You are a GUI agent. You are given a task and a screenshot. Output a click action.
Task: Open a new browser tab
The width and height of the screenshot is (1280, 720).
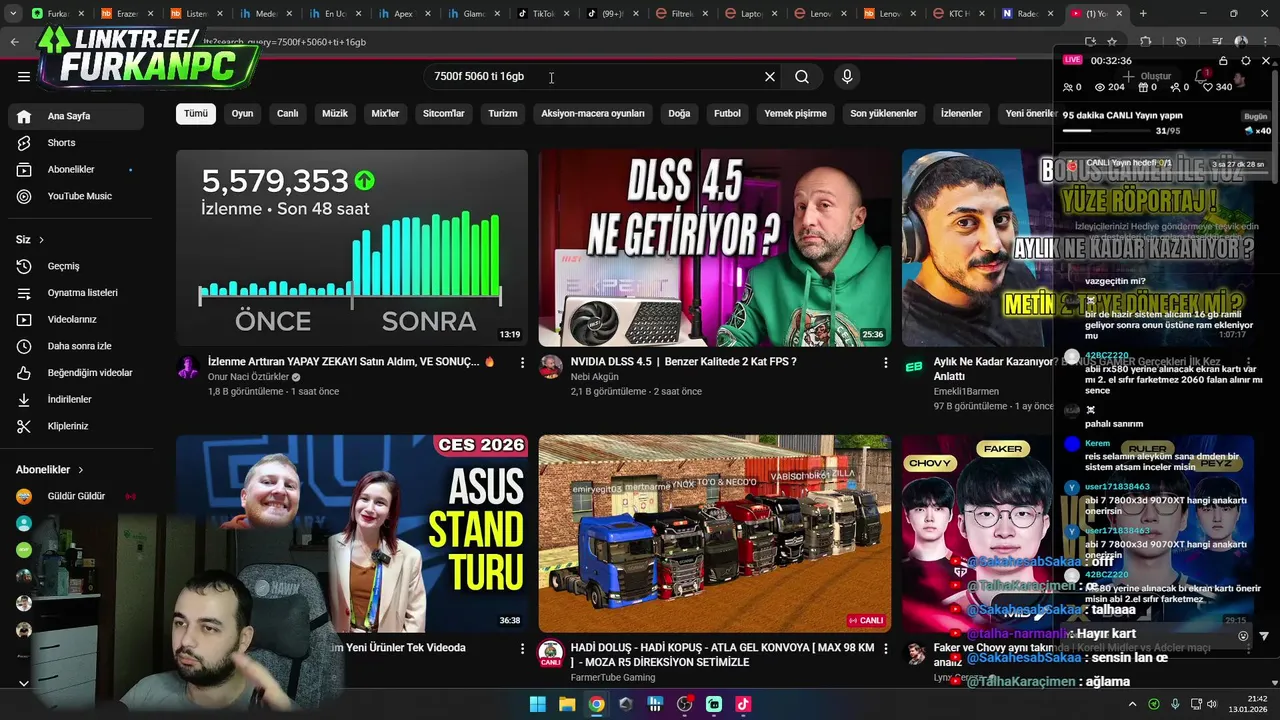1143,14
